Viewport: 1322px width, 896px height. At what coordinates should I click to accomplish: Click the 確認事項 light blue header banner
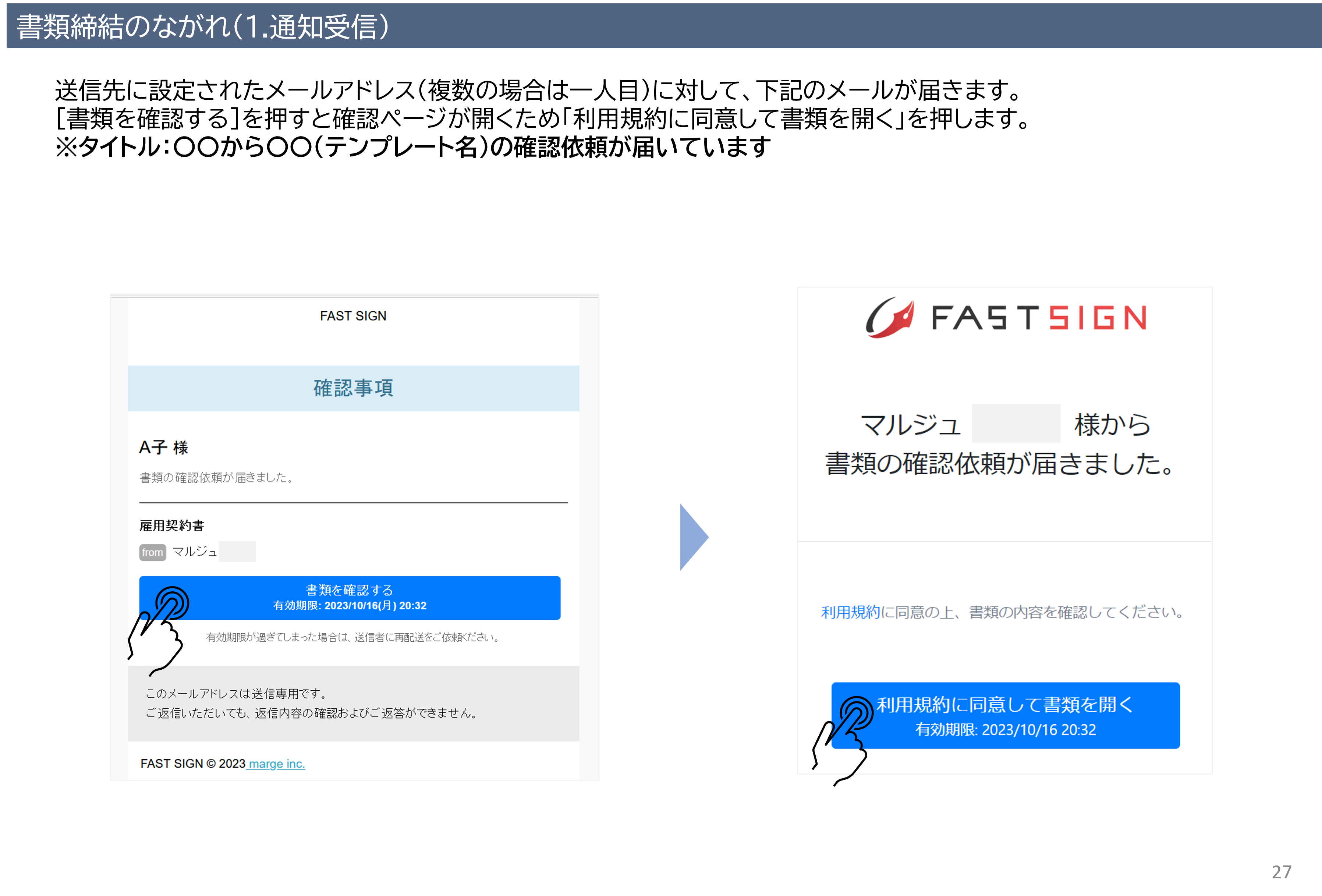point(353,388)
